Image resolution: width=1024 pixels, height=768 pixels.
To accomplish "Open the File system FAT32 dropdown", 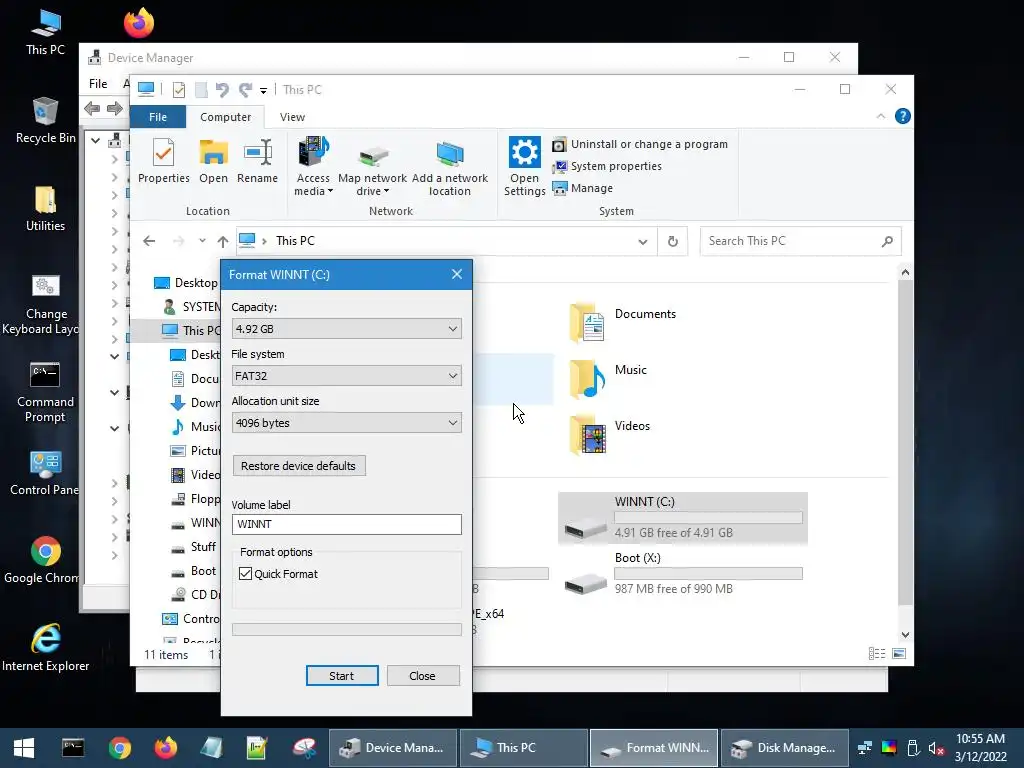I will 346,376.
